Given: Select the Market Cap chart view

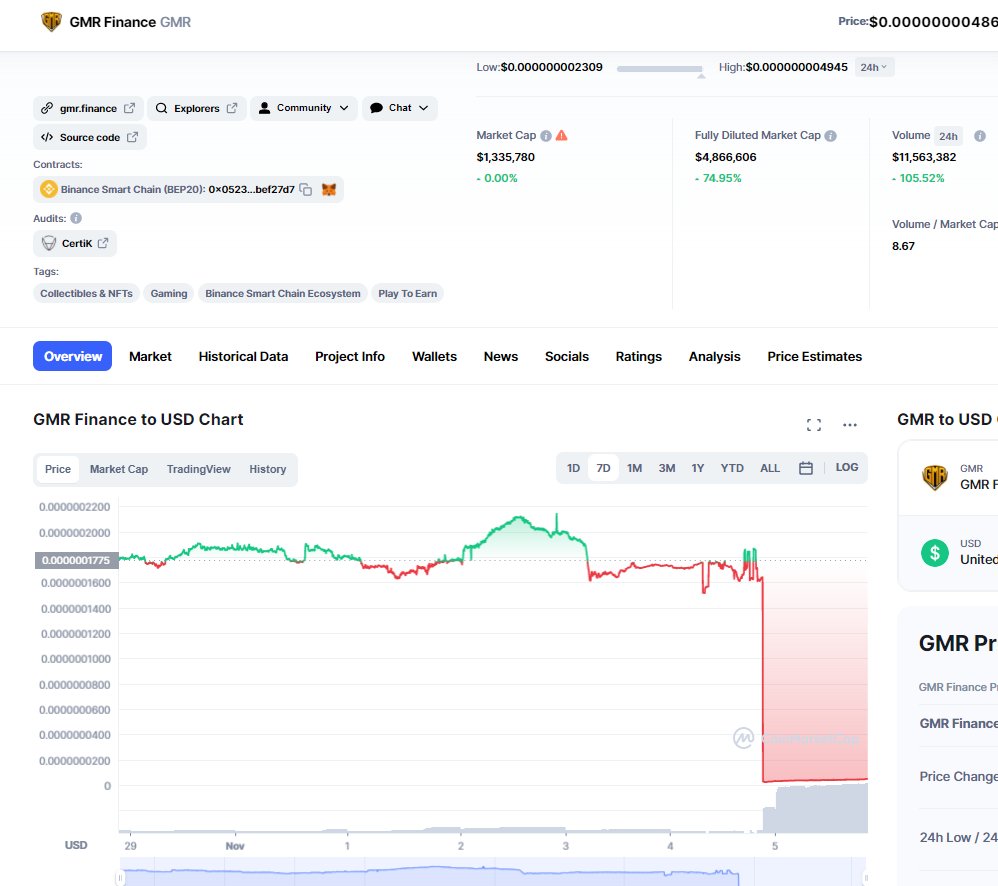Looking at the screenshot, I should click(x=119, y=469).
